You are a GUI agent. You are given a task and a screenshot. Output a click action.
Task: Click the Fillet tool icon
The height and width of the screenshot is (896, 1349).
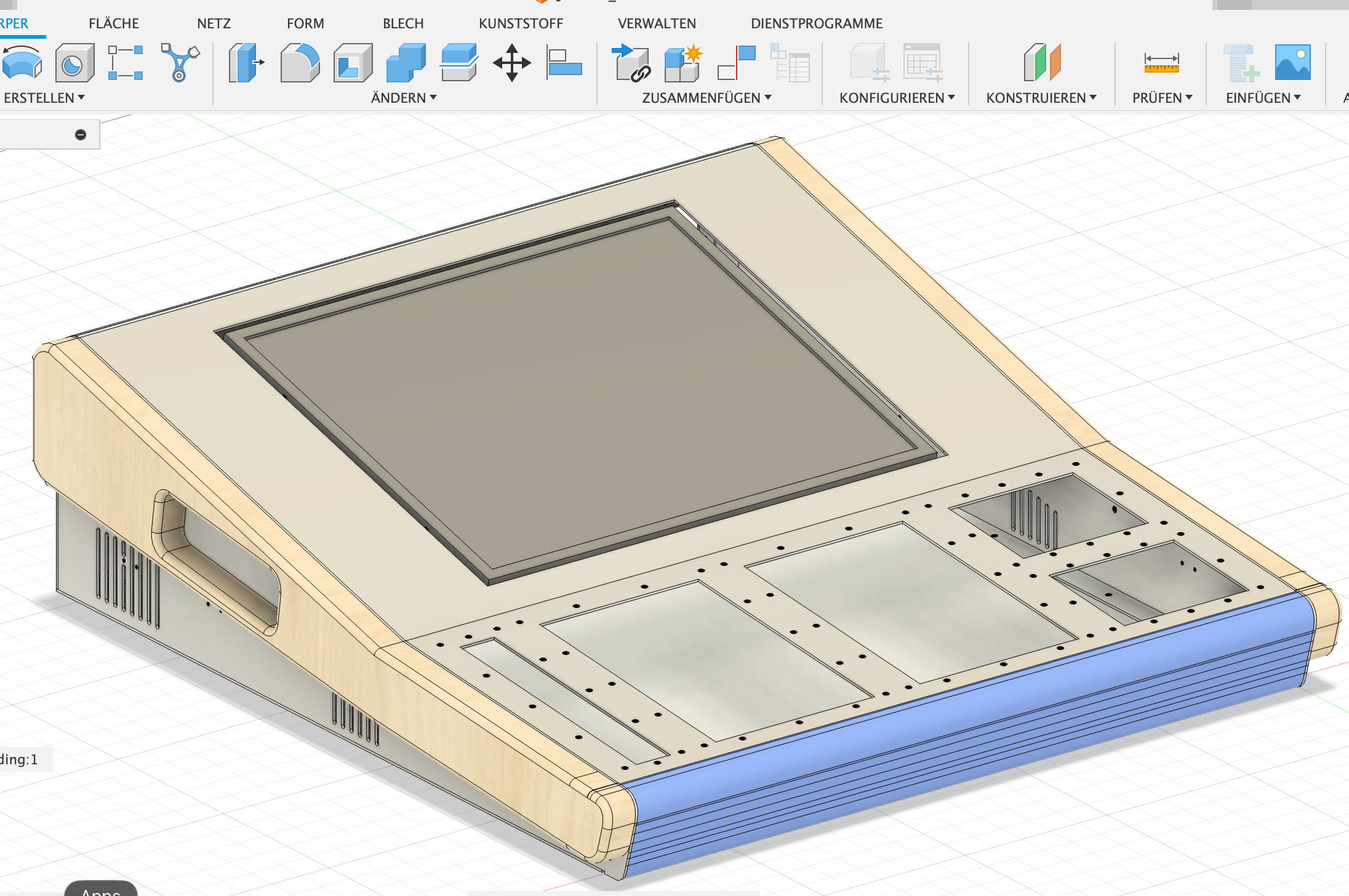(x=300, y=62)
